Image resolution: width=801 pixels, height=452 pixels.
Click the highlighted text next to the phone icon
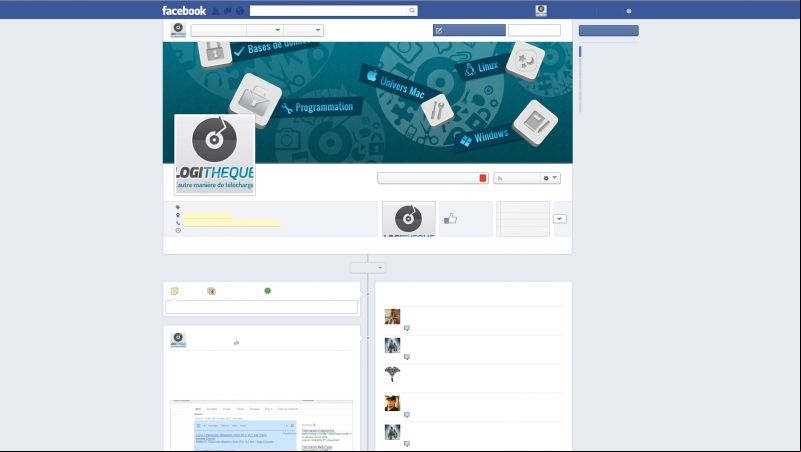click(x=231, y=223)
